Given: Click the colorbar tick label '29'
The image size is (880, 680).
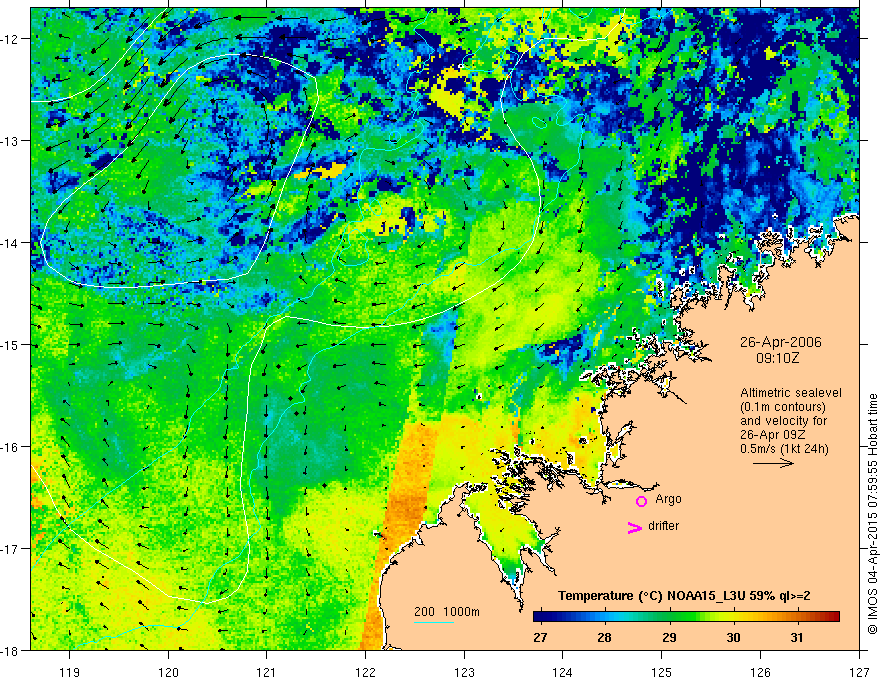Looking at the screenshot, I should 668,637.
